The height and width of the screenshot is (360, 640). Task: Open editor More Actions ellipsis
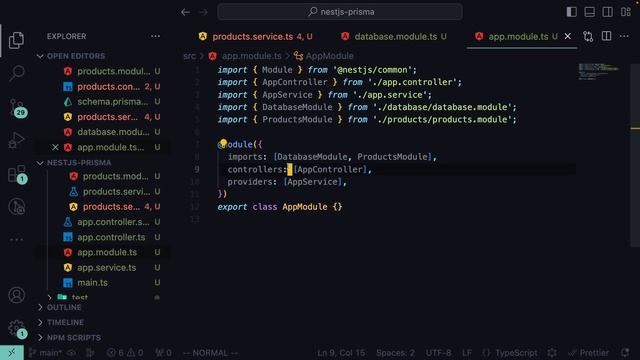[624, 36]
